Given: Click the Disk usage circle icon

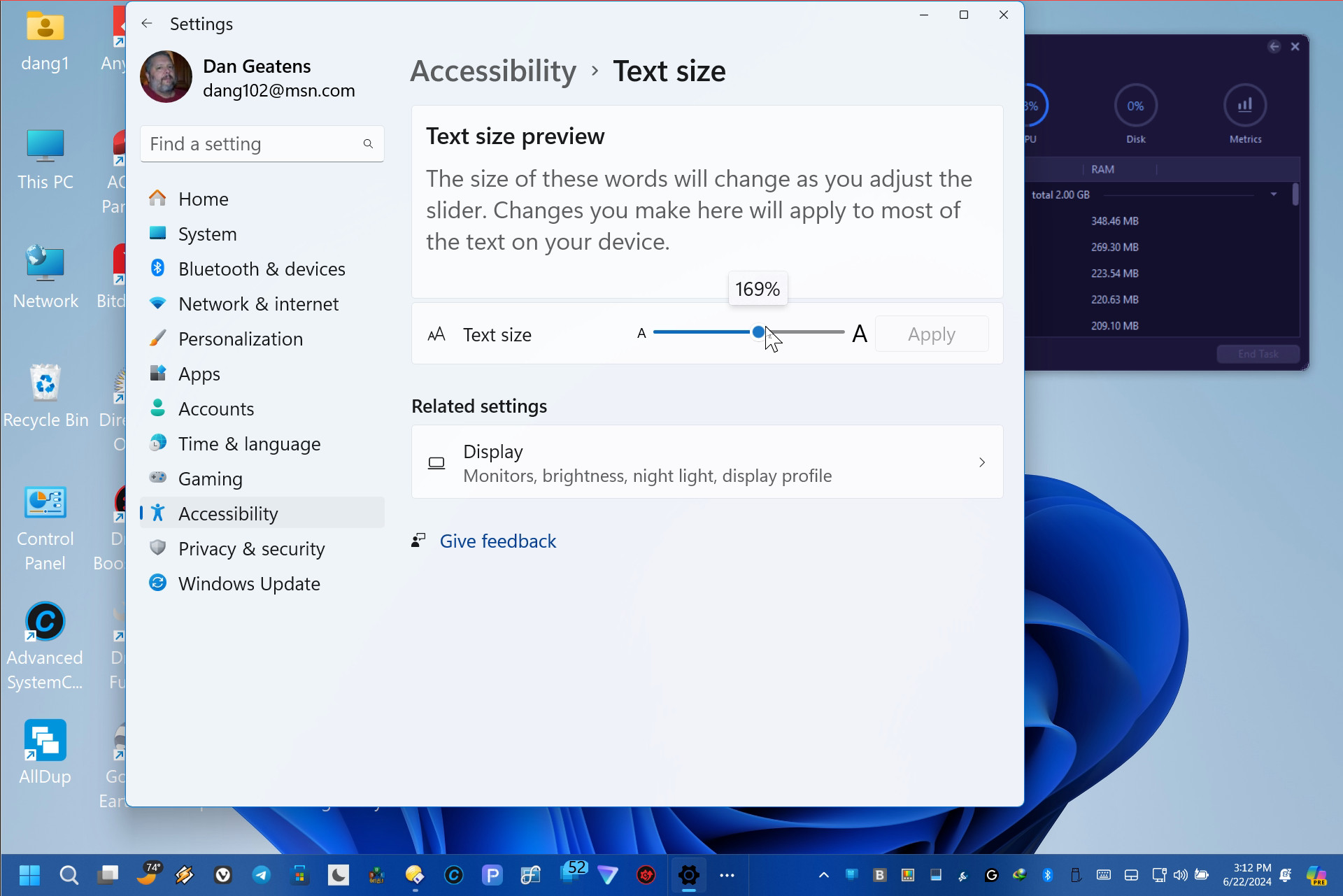Looking at the screenshot, I should [x=1135, y=106].
